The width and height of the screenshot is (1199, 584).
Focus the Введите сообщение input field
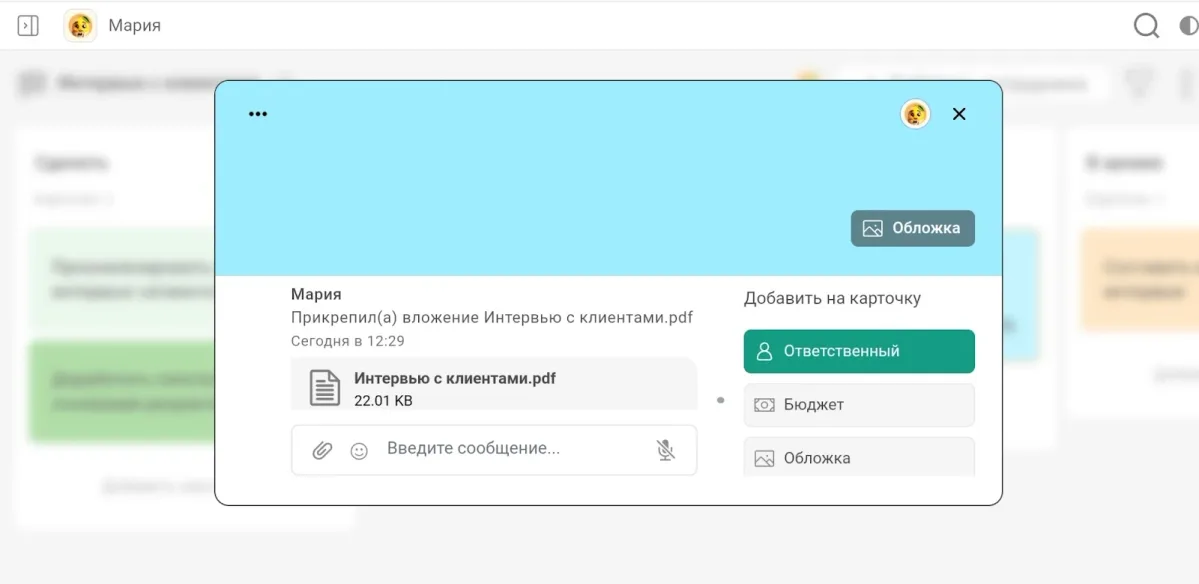pyautogui.click(x=510, y=449)
